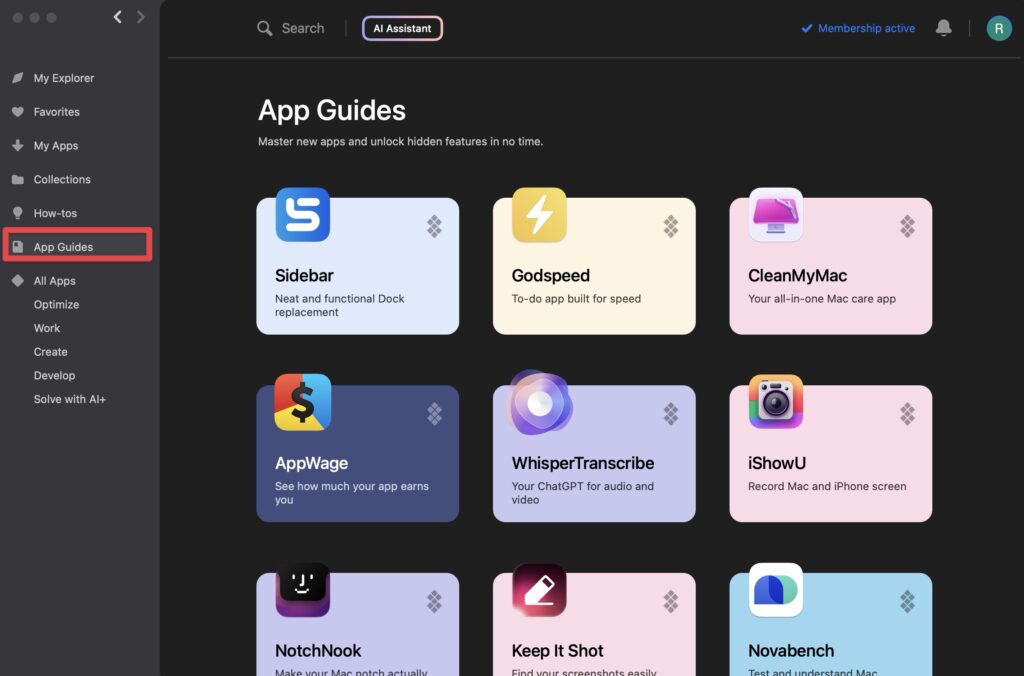Open How-tos section

coord(56,213)
